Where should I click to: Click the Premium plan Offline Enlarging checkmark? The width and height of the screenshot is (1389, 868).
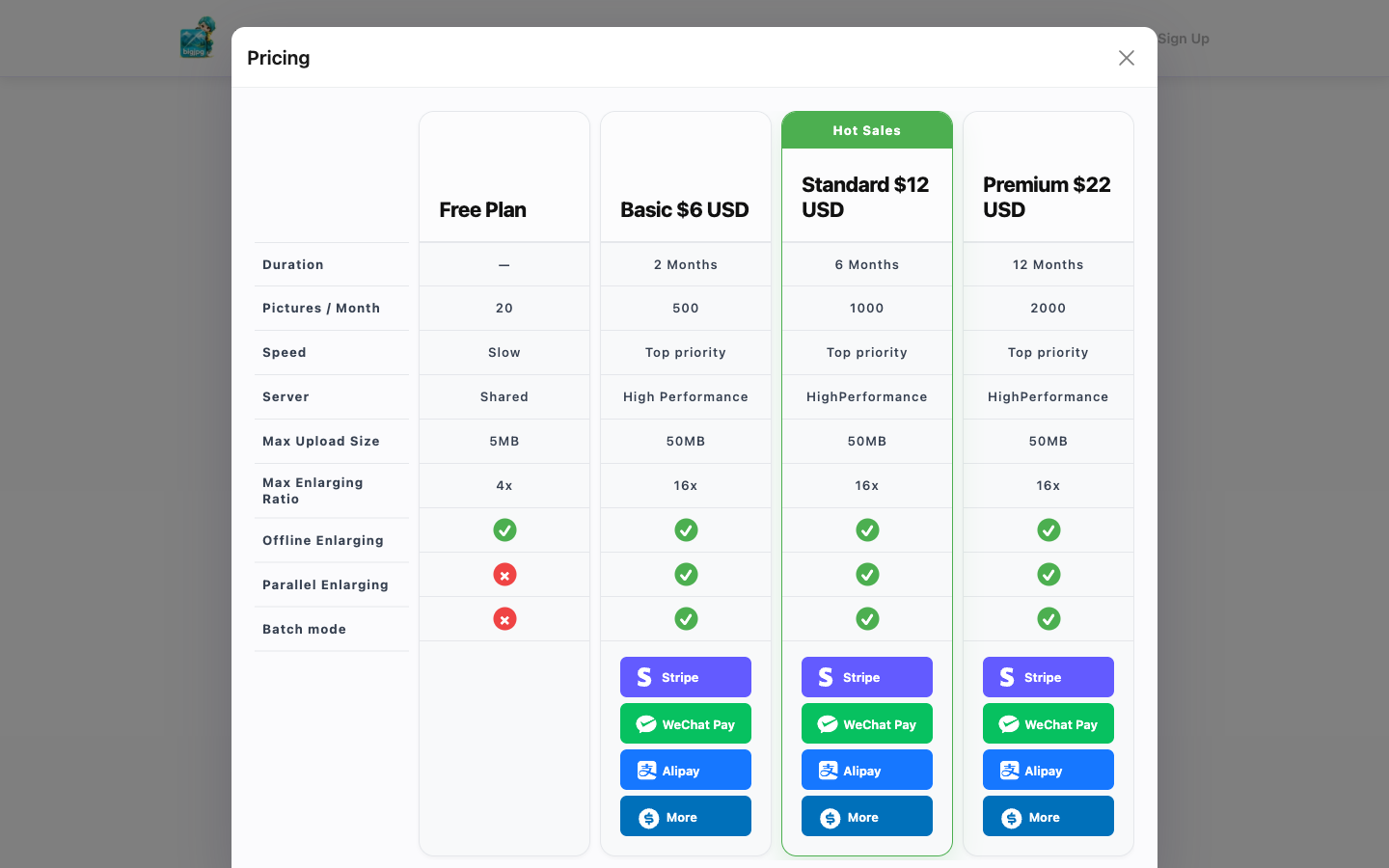click(x=1049, y=530)
